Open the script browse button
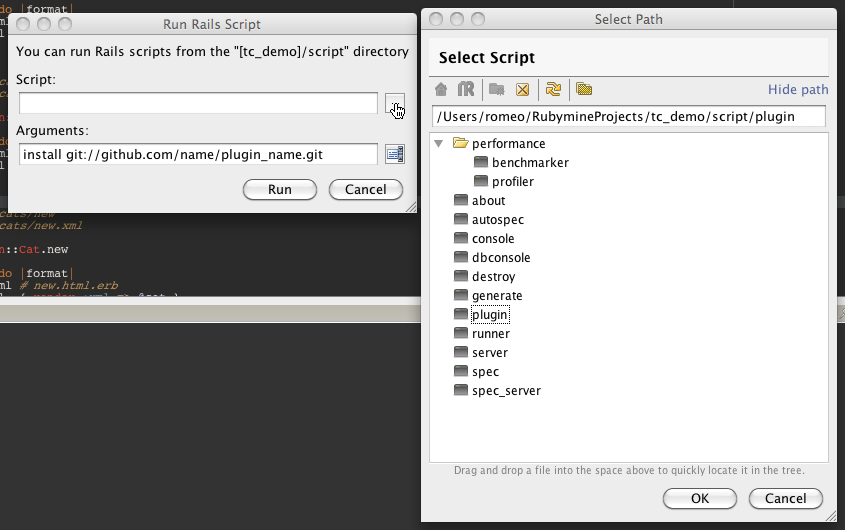The width and height of the screenshot is (845, 530). click(x=395, y=104)
